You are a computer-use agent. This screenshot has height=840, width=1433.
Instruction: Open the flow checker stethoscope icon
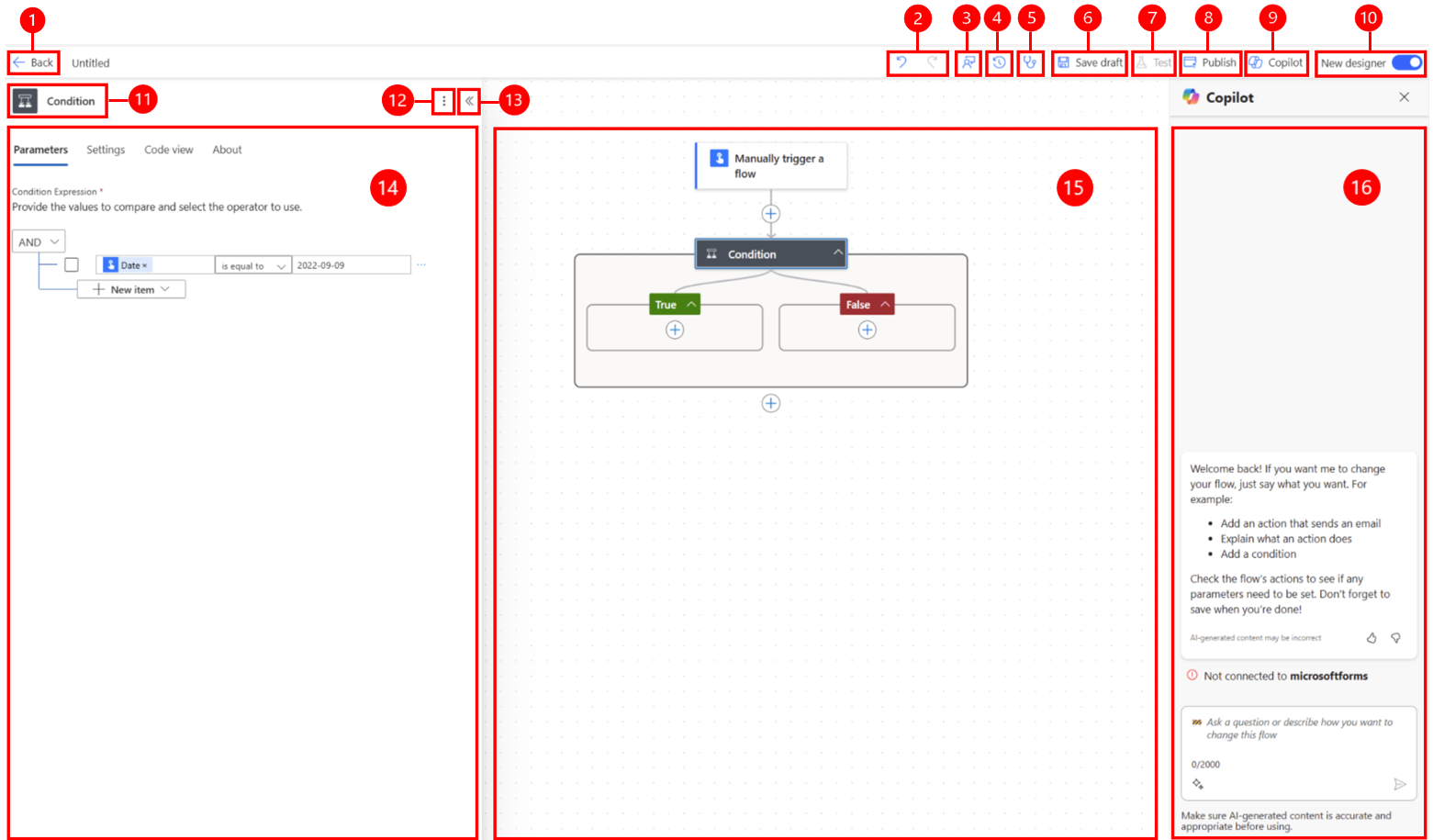coord(1030,62)
